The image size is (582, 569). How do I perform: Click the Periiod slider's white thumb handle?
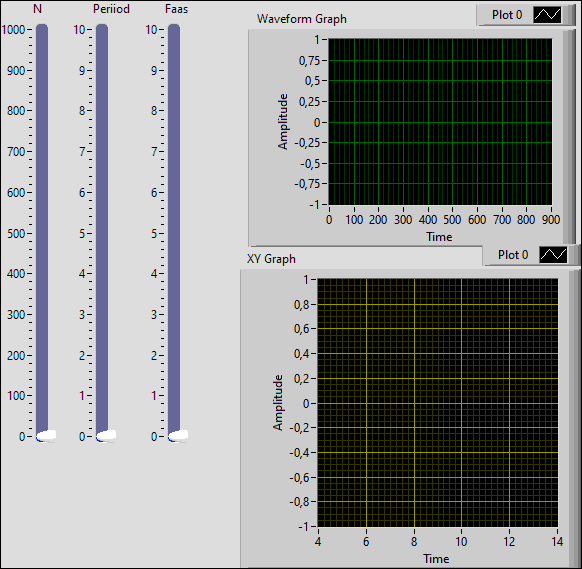click(106, 436)
